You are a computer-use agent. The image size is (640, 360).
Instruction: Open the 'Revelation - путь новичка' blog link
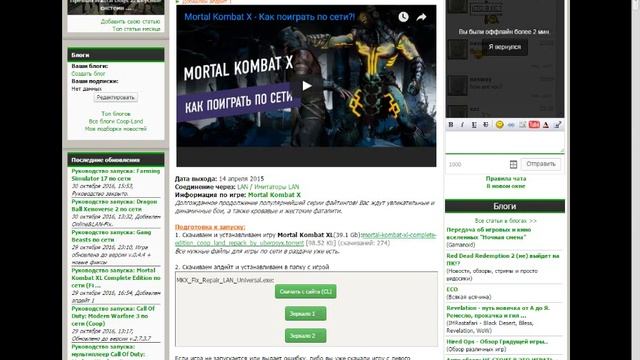498,312
